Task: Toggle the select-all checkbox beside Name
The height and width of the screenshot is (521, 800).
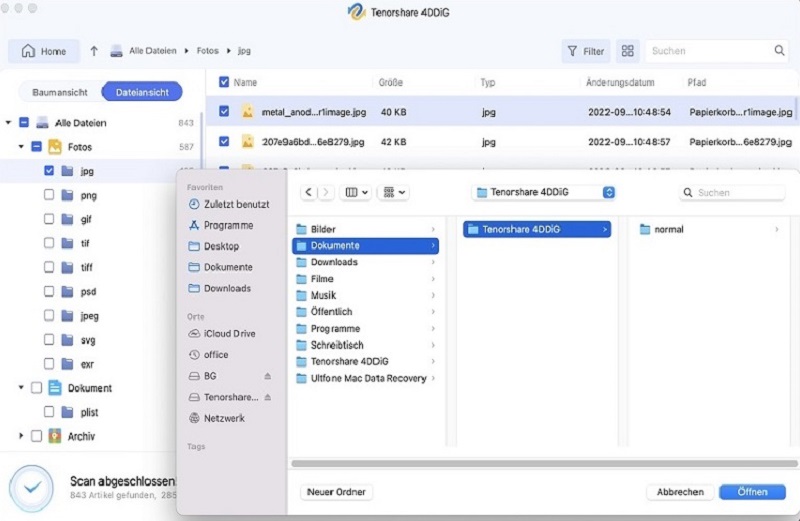Action: [x=223, y=82]
